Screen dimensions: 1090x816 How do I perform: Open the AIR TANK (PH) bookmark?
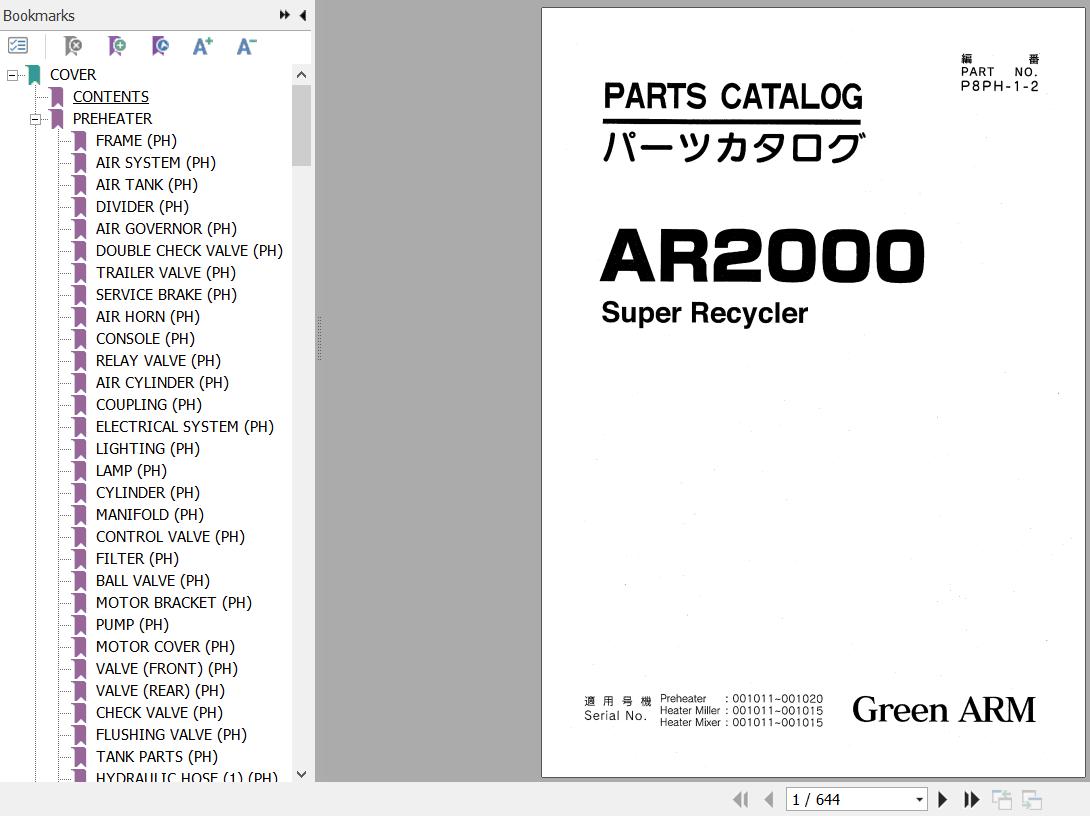(147, 185)
